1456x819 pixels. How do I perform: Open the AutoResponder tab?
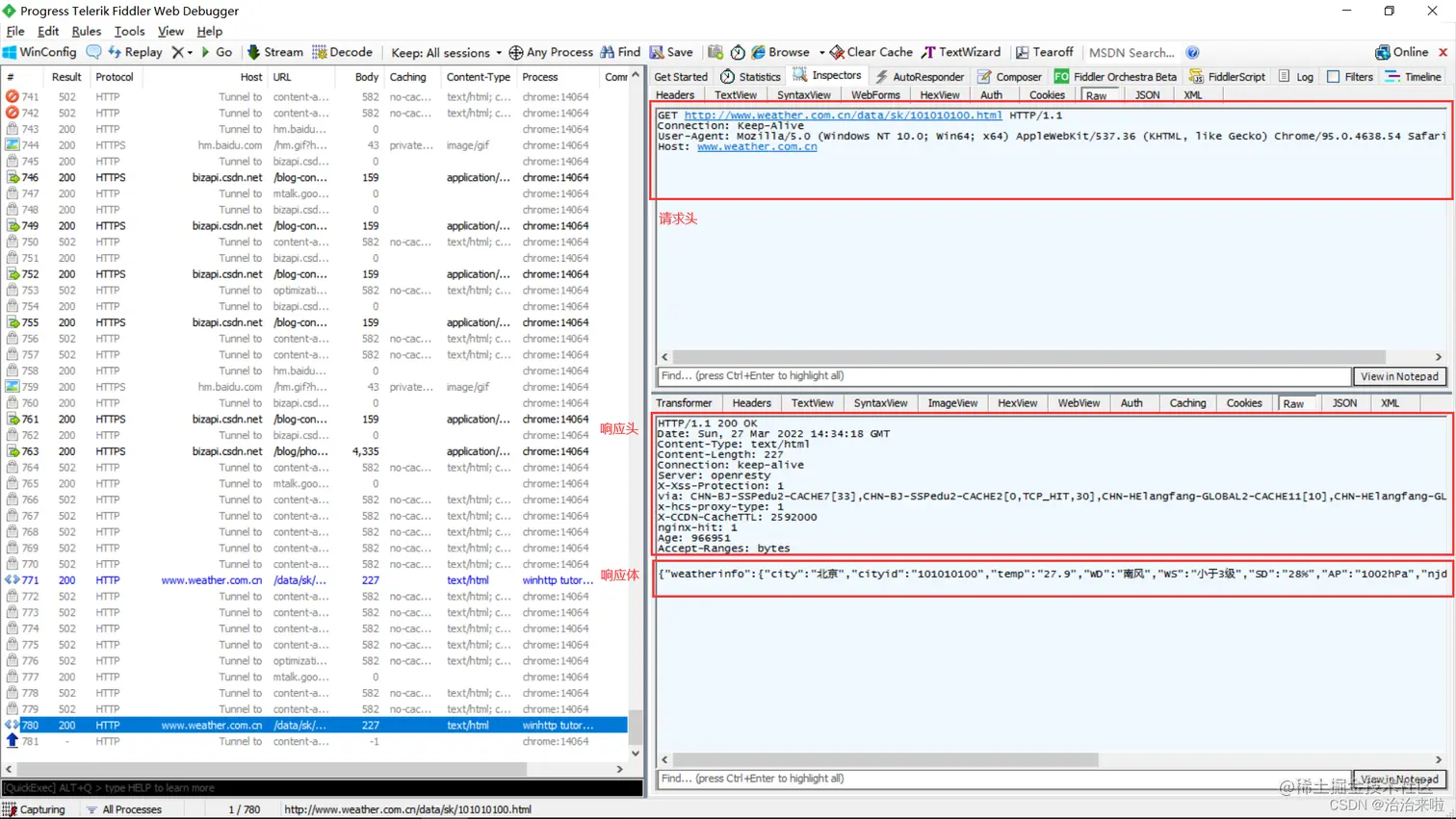tap(919, 76)
